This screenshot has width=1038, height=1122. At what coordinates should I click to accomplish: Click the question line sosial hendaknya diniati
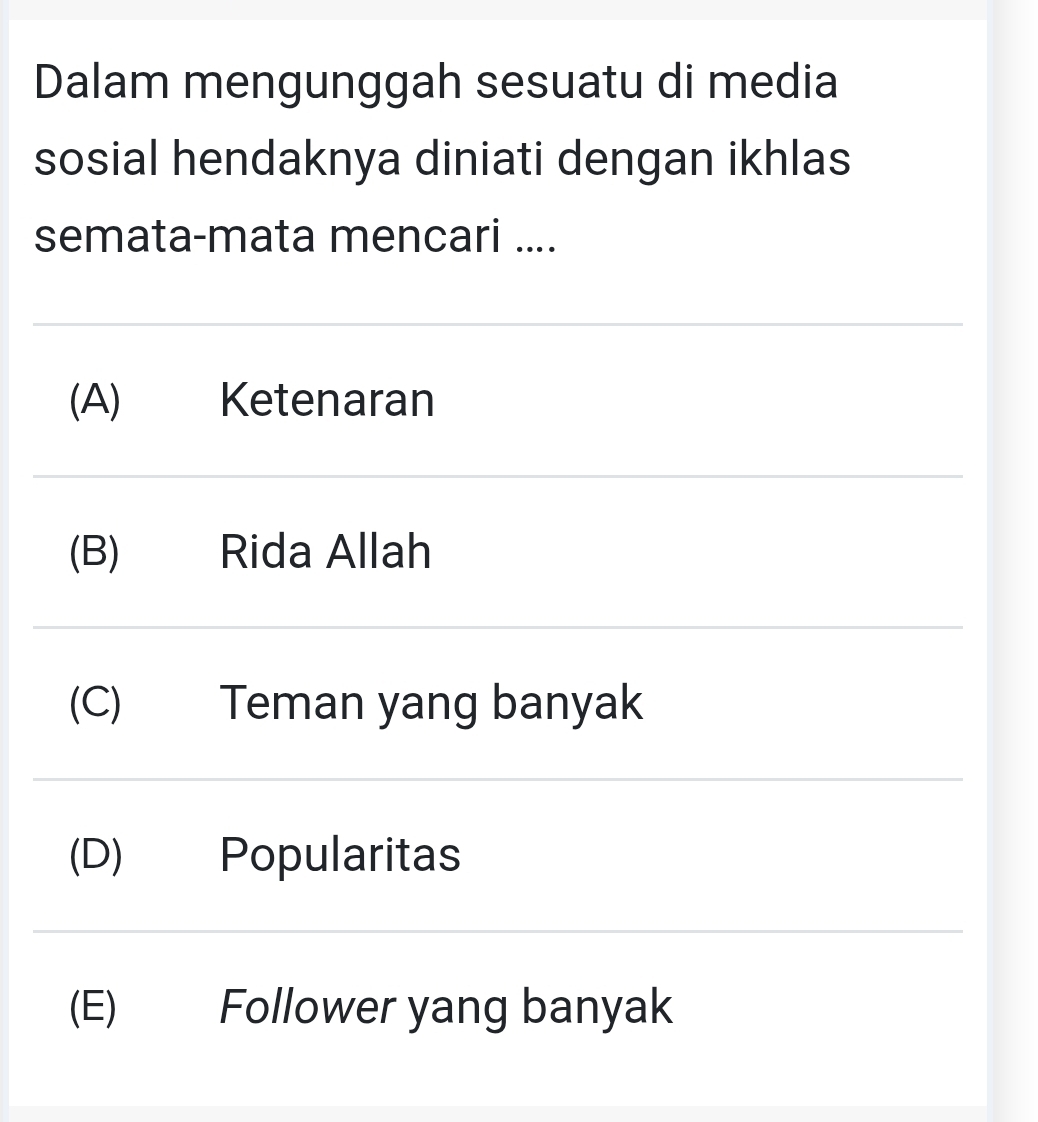click(x=442, y=160)
